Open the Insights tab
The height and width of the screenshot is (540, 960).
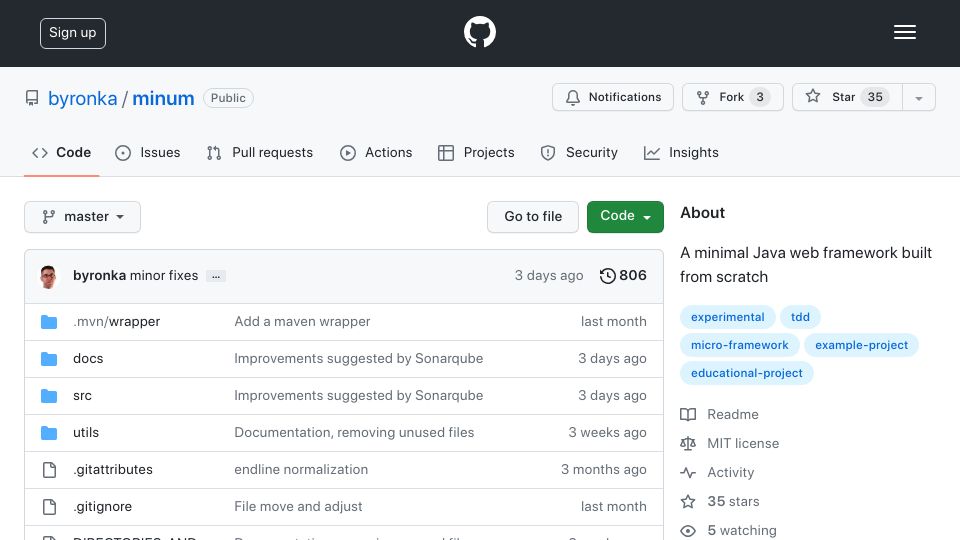pyautogui.click(x=681, y=152)
